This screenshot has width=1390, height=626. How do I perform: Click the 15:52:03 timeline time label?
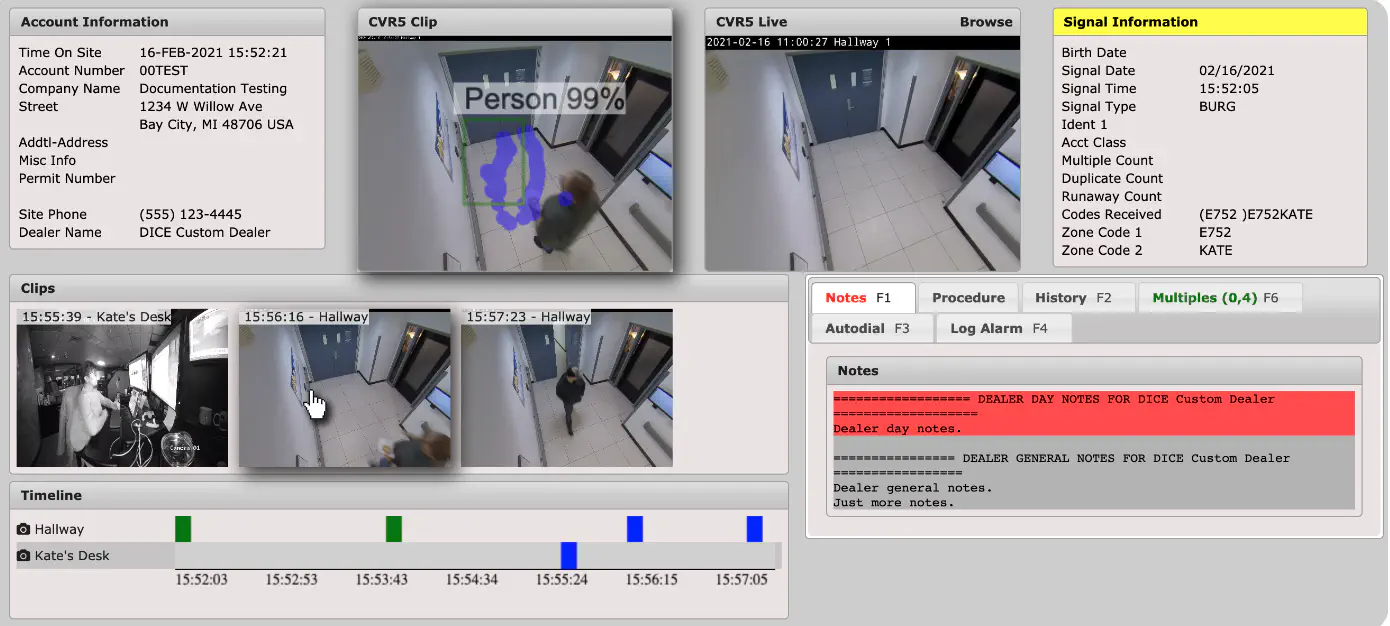pos(201,579)
